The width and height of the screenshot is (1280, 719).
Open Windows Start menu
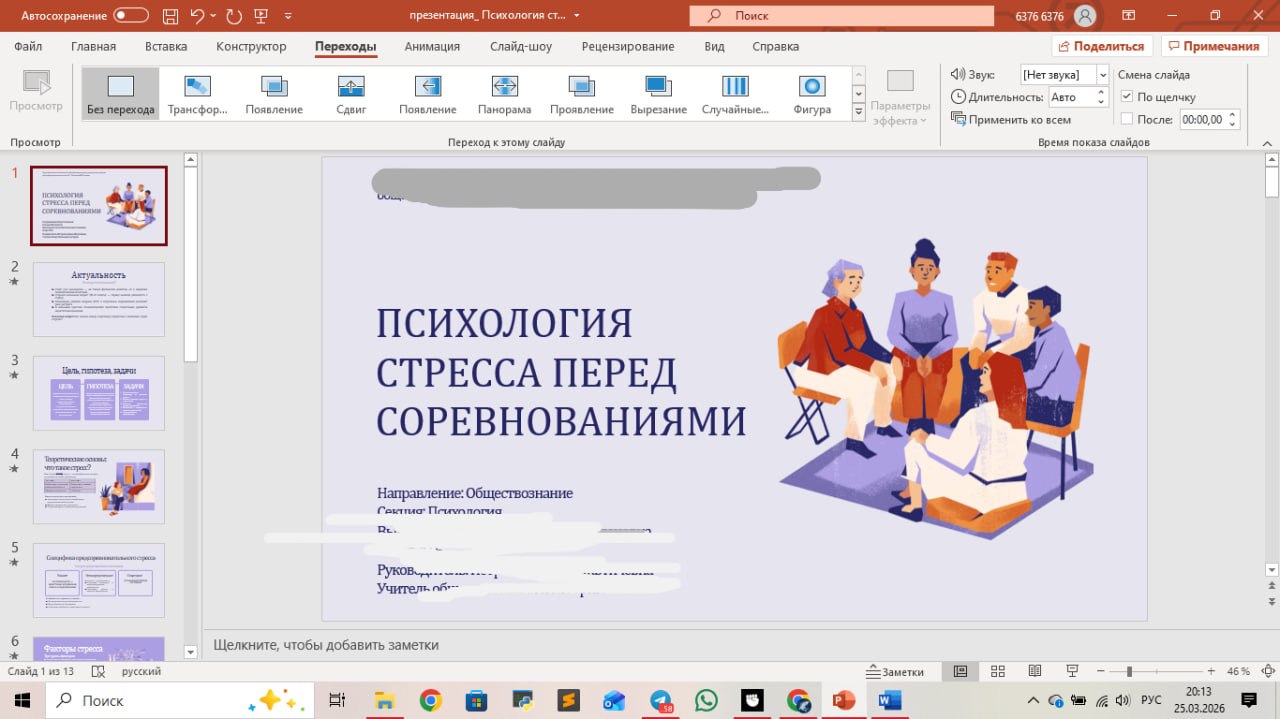point(22,701)
